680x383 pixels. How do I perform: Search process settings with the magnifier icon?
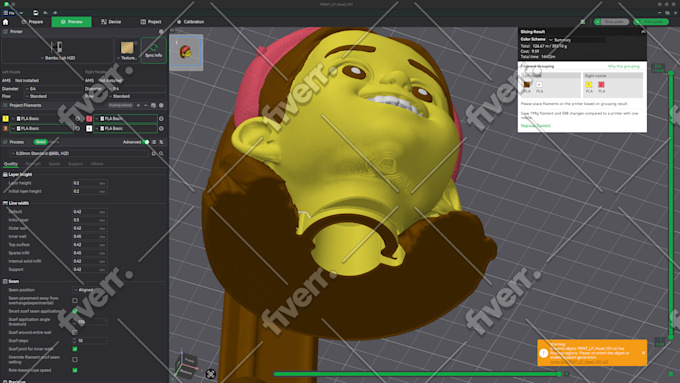[161, 154]
